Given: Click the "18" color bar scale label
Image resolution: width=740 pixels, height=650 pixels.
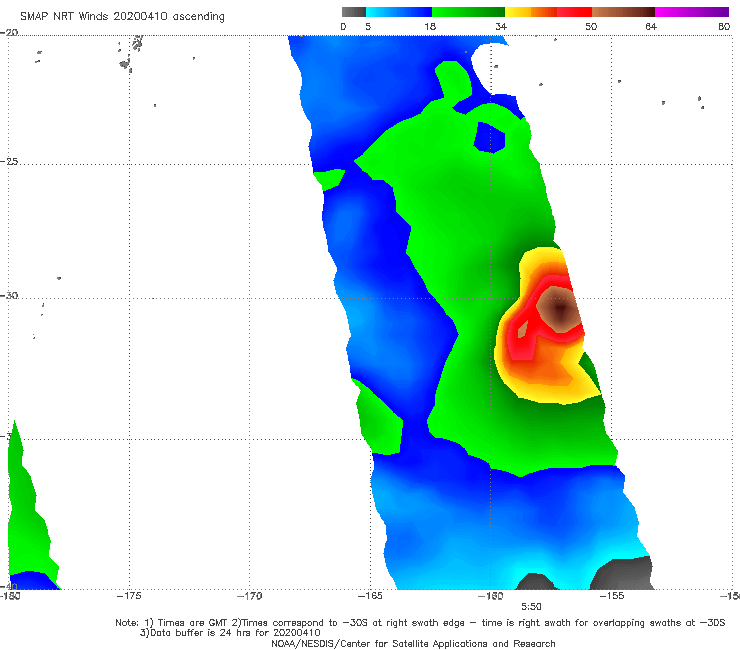Looking at the screenshot, I should point(430,26).
